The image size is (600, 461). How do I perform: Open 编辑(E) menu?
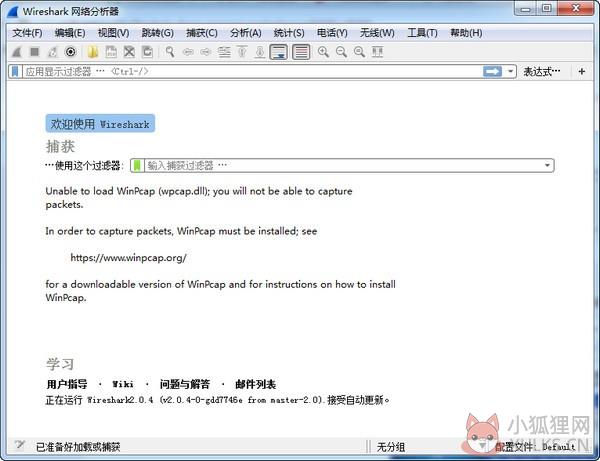pyautogui.click(x=70, y=33)
